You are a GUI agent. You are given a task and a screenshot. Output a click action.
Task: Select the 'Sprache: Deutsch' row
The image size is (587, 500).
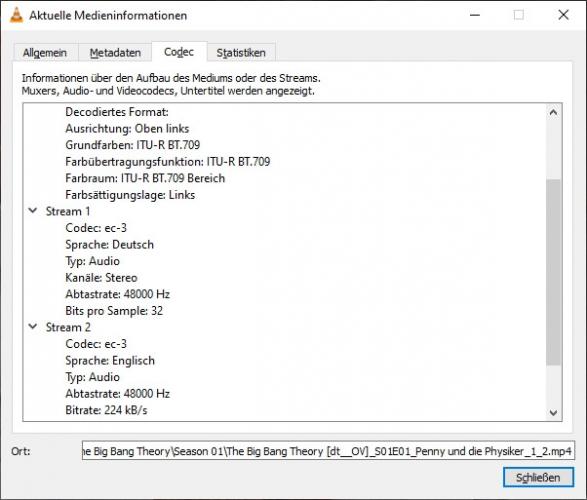point(109,245)
